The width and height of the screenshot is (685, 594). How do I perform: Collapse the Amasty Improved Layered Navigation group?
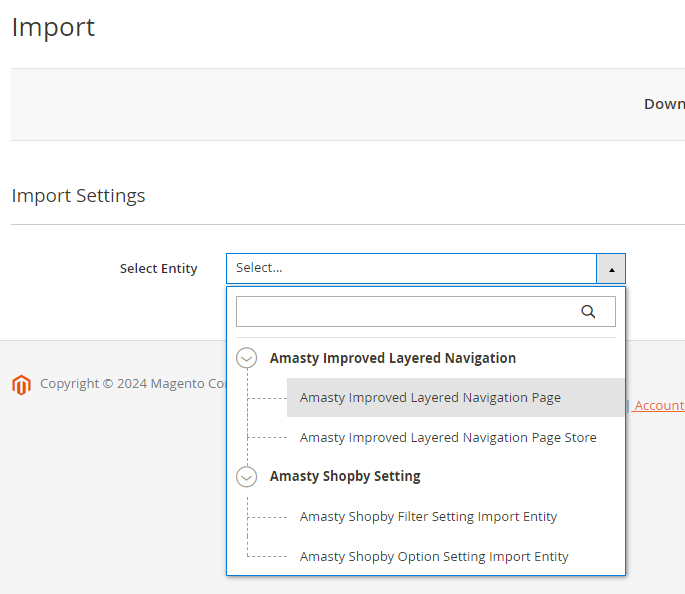coord(246,358)
